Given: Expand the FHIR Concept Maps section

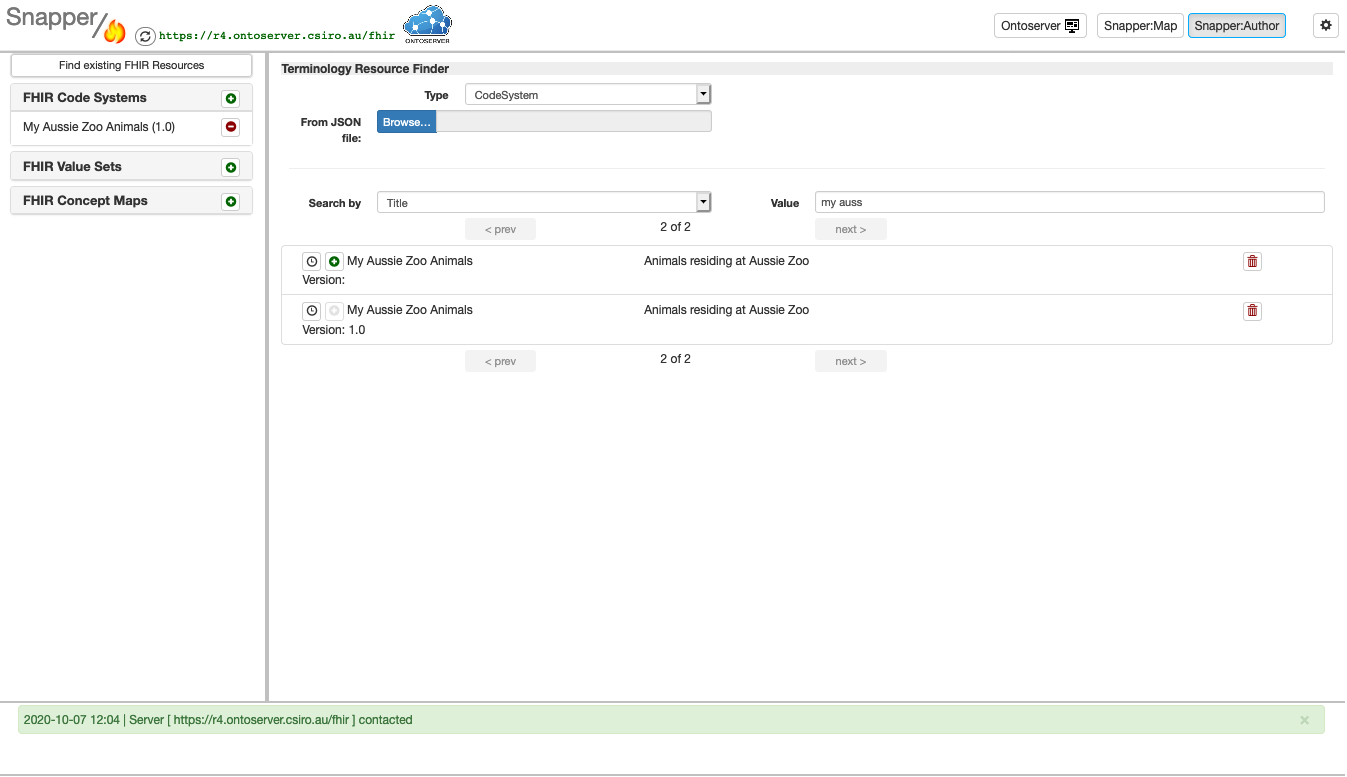Looking at the screenshot, I should pos(85,200).
